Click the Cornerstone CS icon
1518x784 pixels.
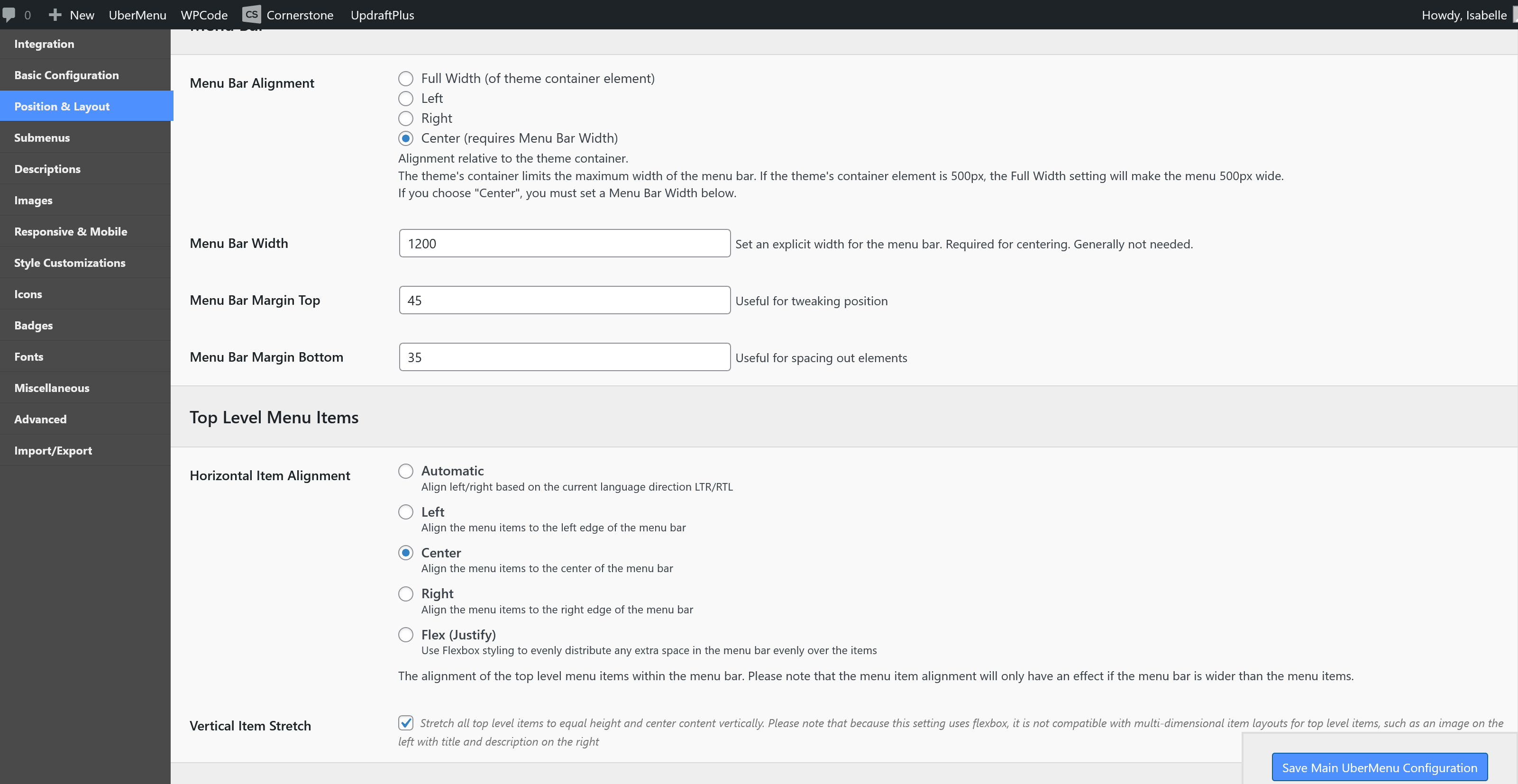pos(252,14)
